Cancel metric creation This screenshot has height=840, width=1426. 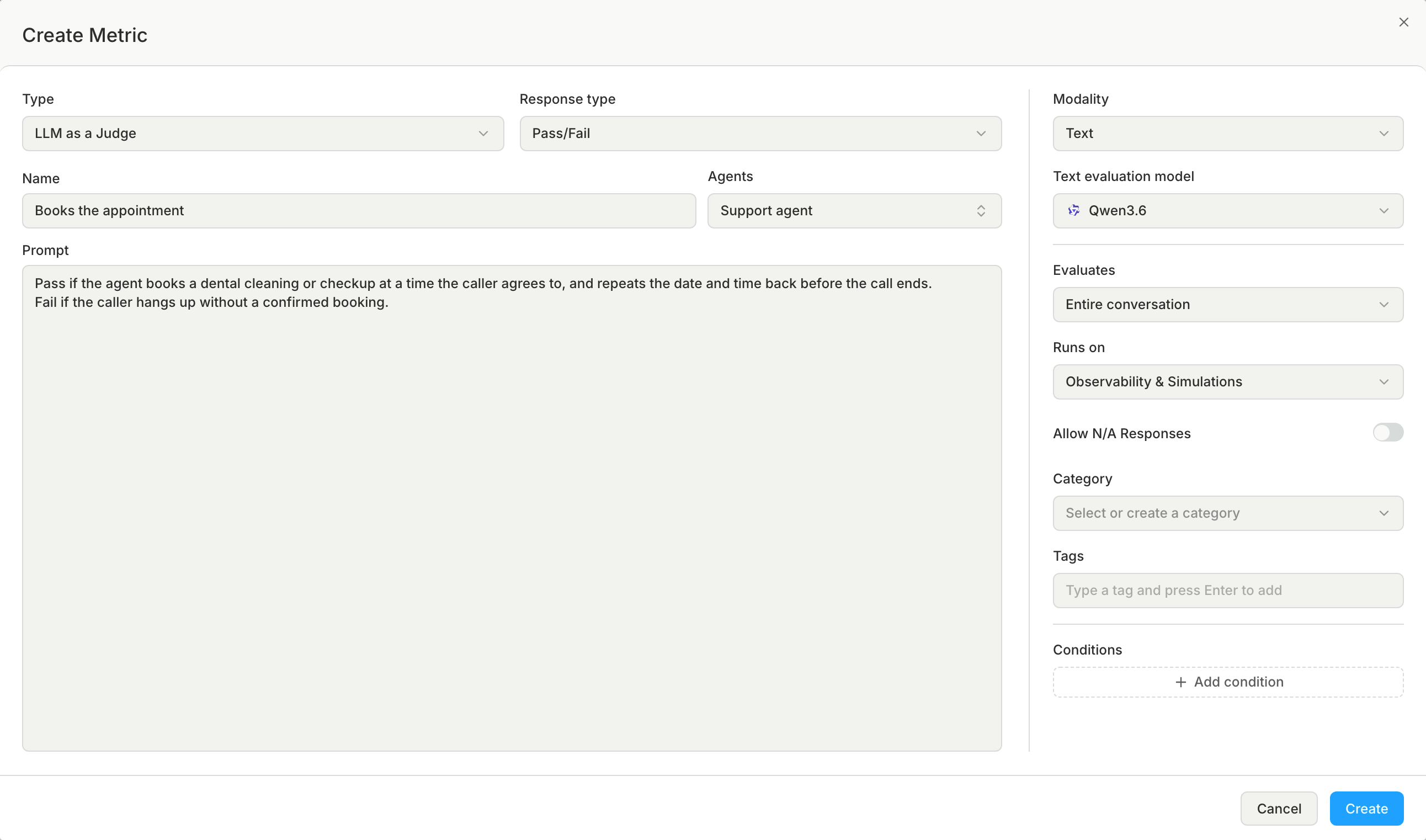pyautogui.click(x=1278, y=809)
